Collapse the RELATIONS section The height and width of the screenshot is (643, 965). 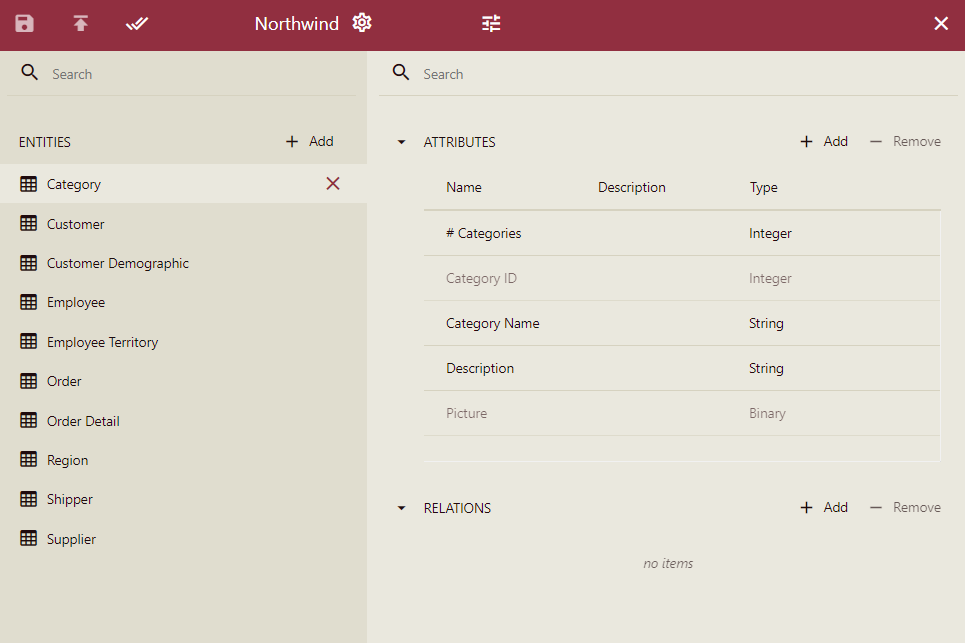[401, 507]
